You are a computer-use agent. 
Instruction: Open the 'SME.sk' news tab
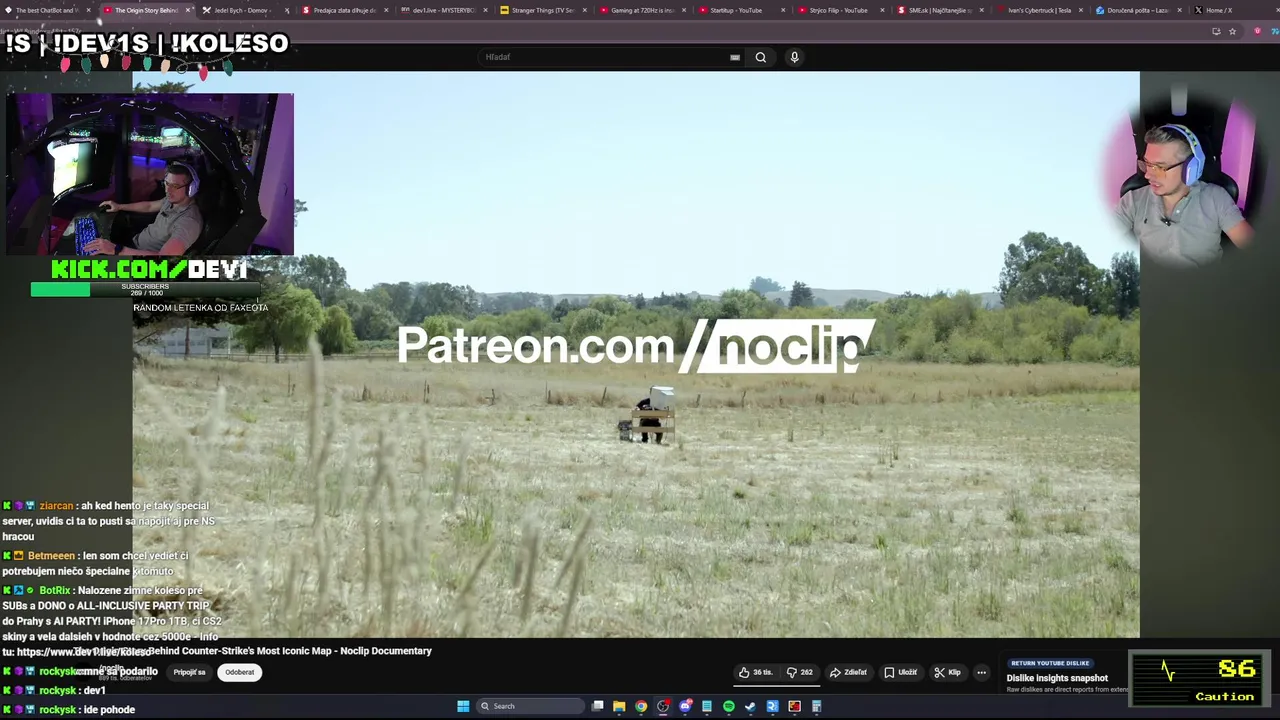tap(939, 10)
